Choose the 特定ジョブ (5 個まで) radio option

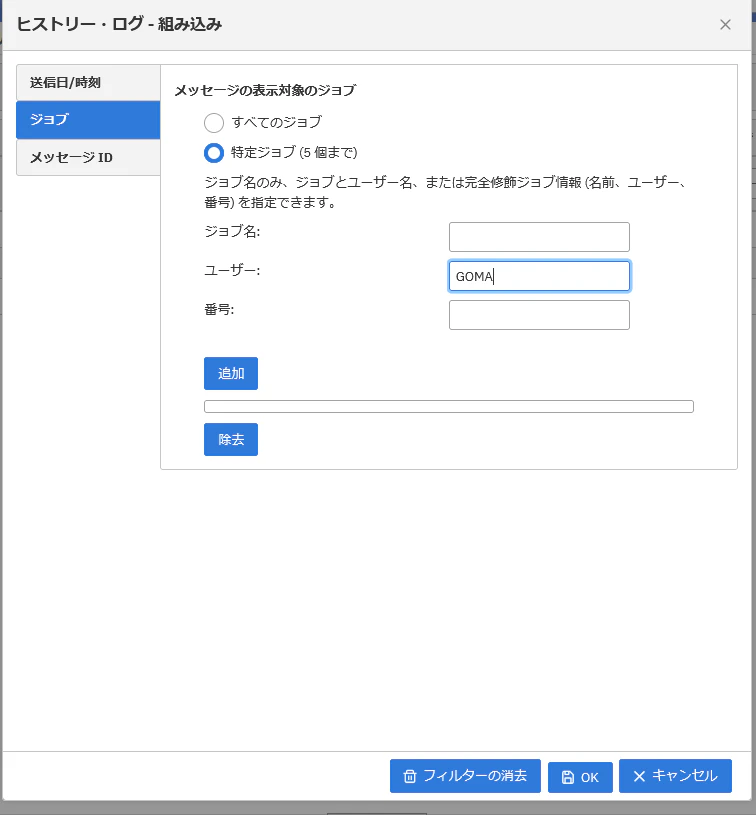tap(214, 153)
